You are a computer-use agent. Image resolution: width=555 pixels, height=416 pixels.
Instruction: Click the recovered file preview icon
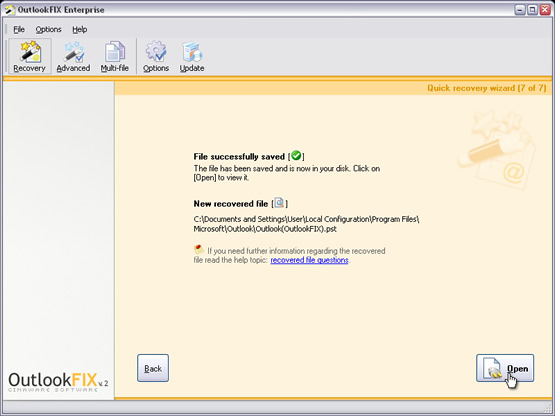tap(279, 203)
